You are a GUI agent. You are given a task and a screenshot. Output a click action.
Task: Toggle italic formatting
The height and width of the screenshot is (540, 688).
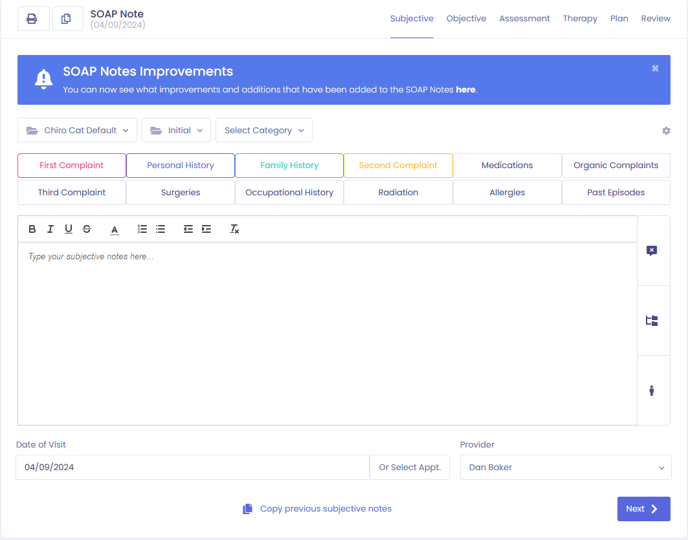tap(50, 229)
